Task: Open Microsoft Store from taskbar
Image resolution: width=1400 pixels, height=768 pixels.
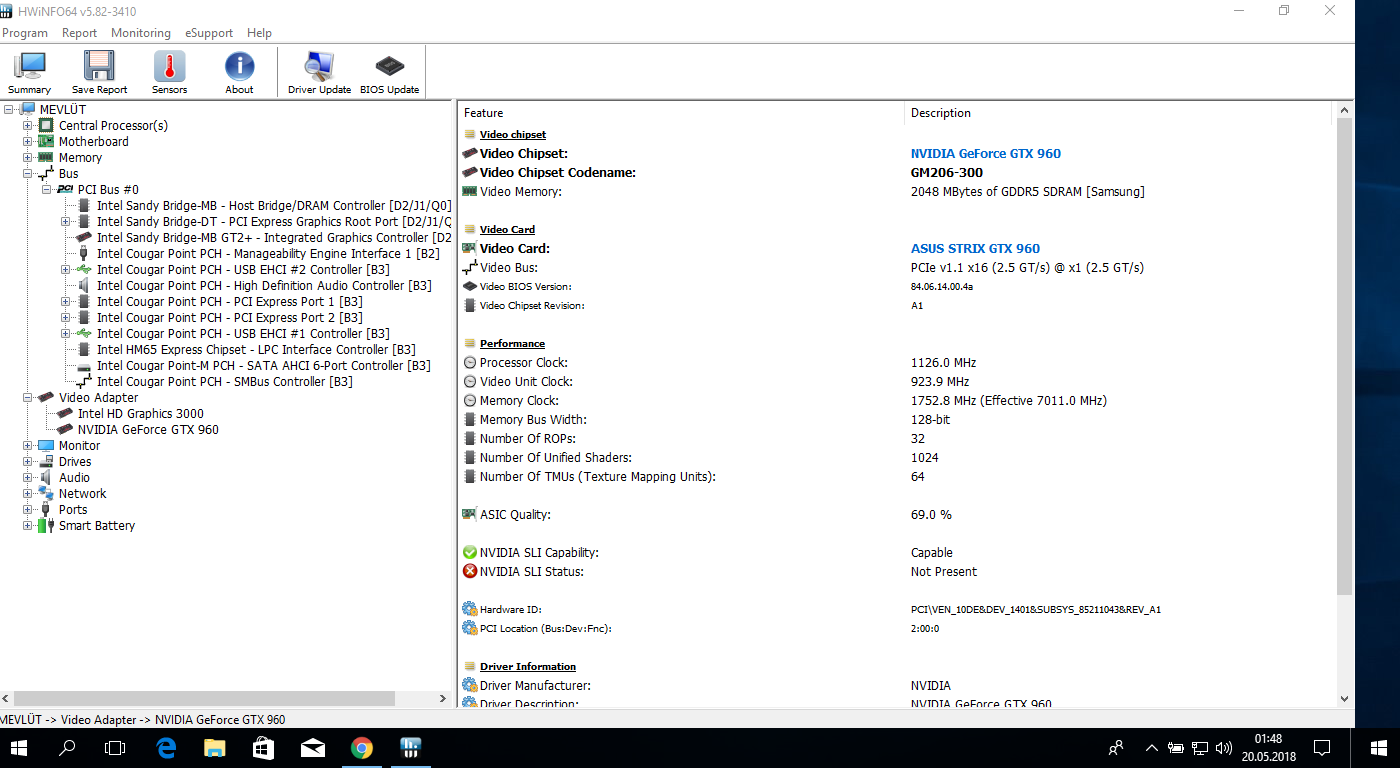Action: pyautogui.click(x=263, y=748)
